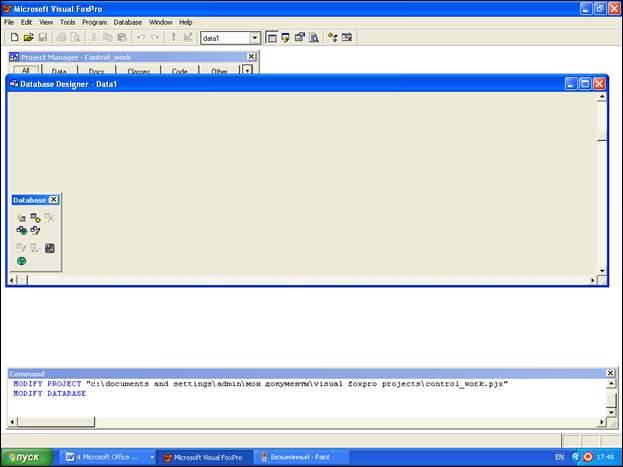Click the Cut scissors icon
This screenshot has width=623, height=467.
tap(94, 37)
